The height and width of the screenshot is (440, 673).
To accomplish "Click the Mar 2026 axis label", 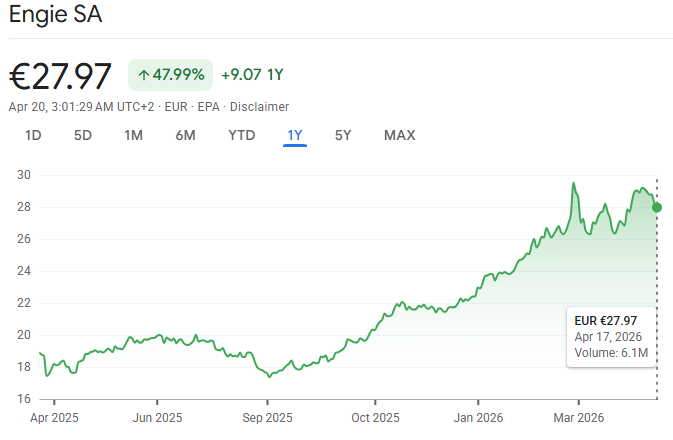I will coord(579,418).
